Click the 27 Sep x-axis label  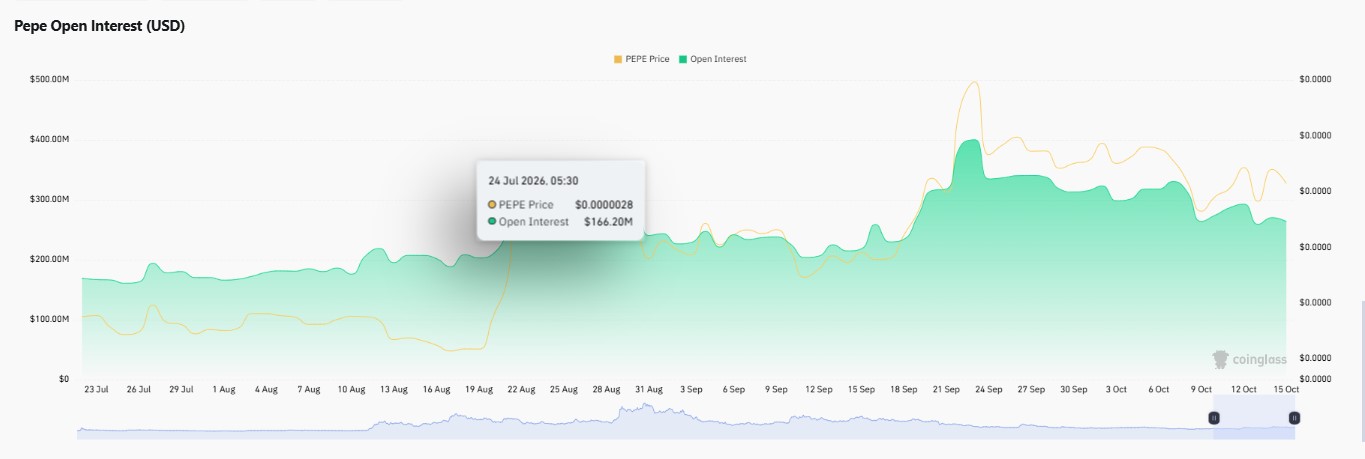point(1031,388)
